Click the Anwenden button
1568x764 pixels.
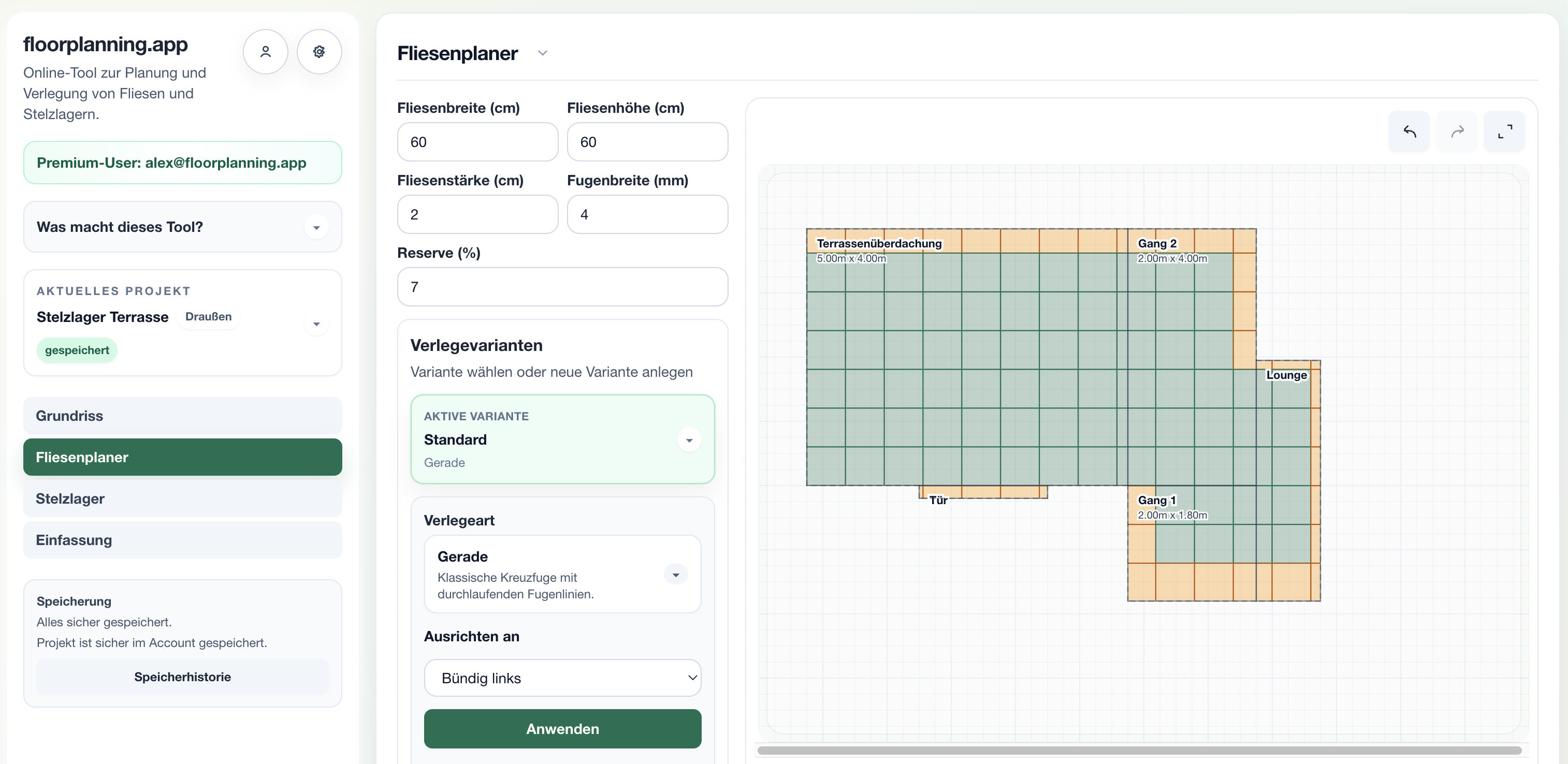pos(562,729)
